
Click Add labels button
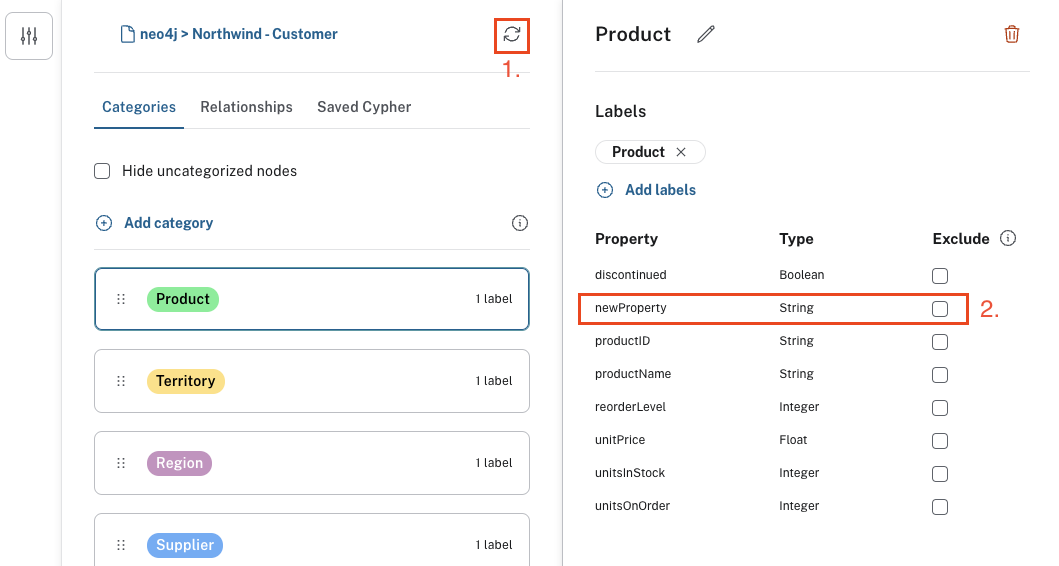tap(660, 190)
